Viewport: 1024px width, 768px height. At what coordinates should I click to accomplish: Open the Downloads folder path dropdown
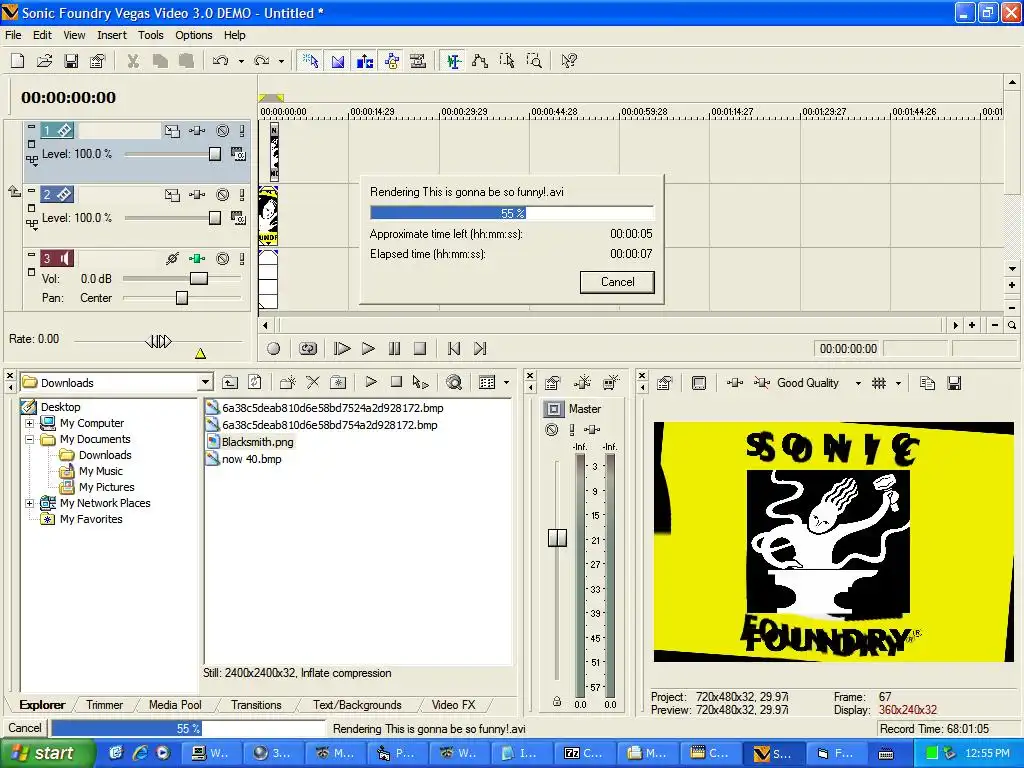click(206, 383)
